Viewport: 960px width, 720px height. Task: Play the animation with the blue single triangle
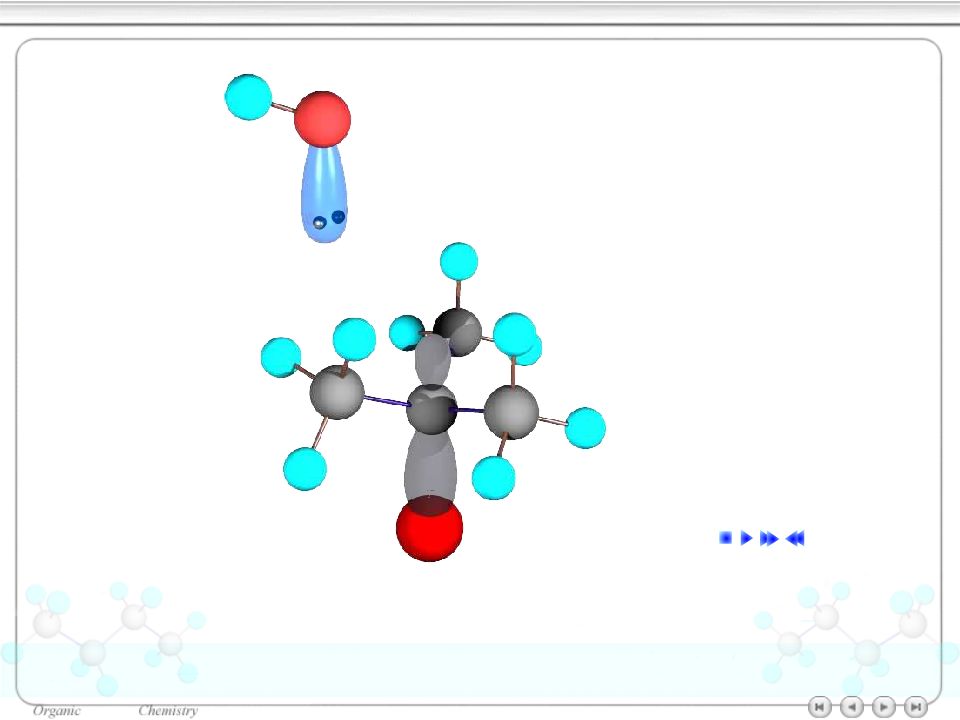746,538
